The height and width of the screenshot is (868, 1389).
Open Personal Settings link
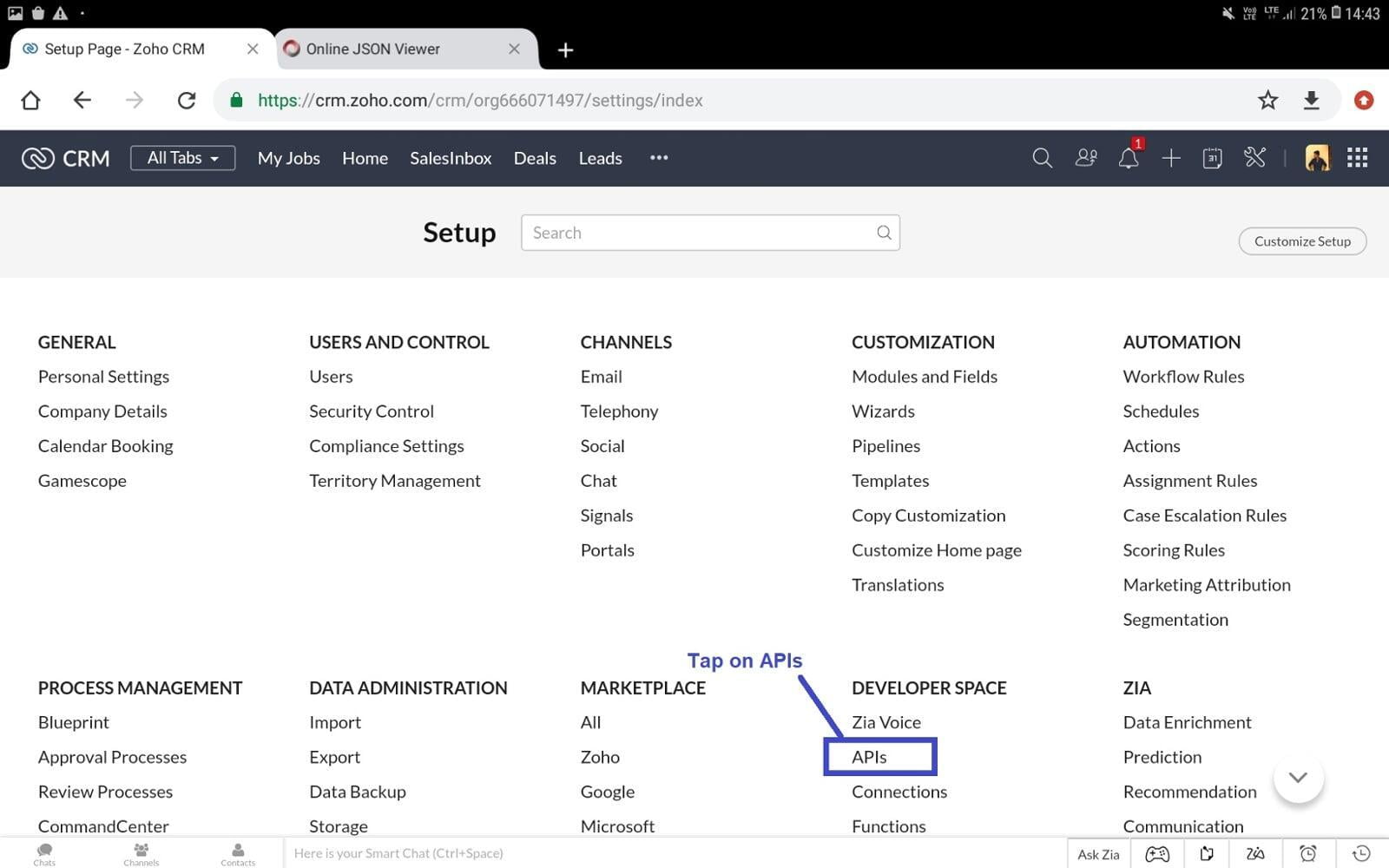[x=103, y=377]
